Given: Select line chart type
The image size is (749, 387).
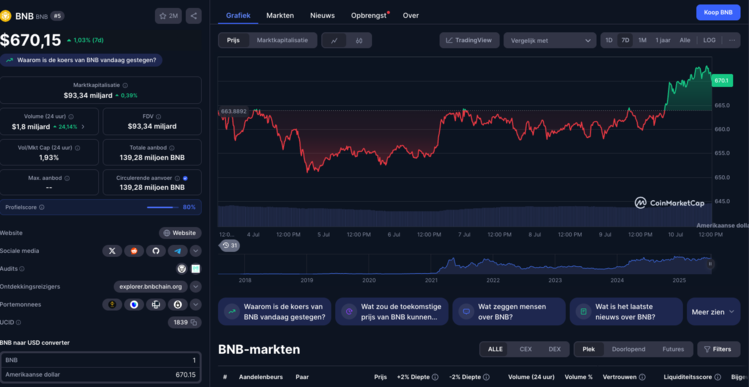Looking at the screenshot, I should 335,41.
